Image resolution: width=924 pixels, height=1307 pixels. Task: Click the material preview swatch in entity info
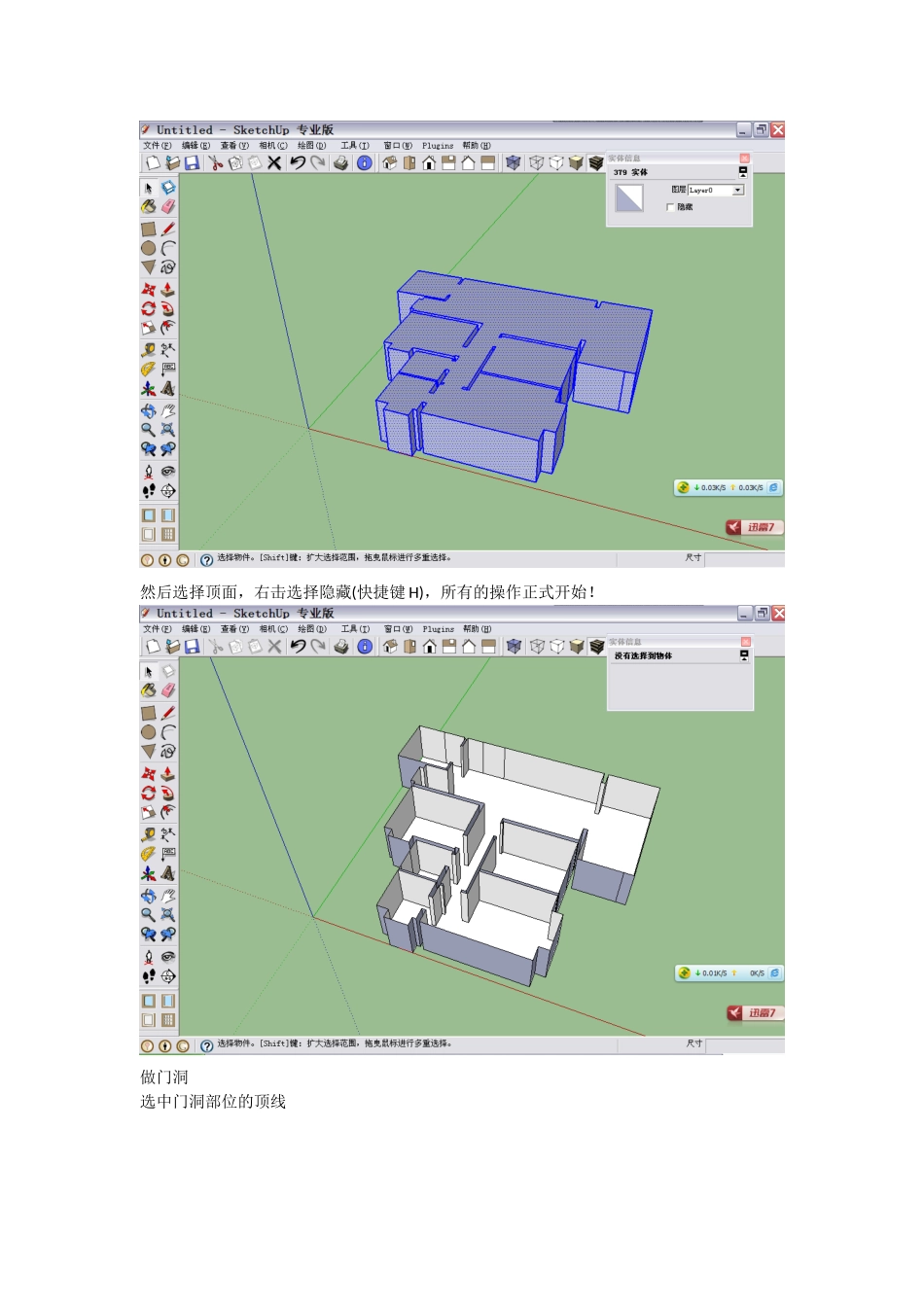629,197
